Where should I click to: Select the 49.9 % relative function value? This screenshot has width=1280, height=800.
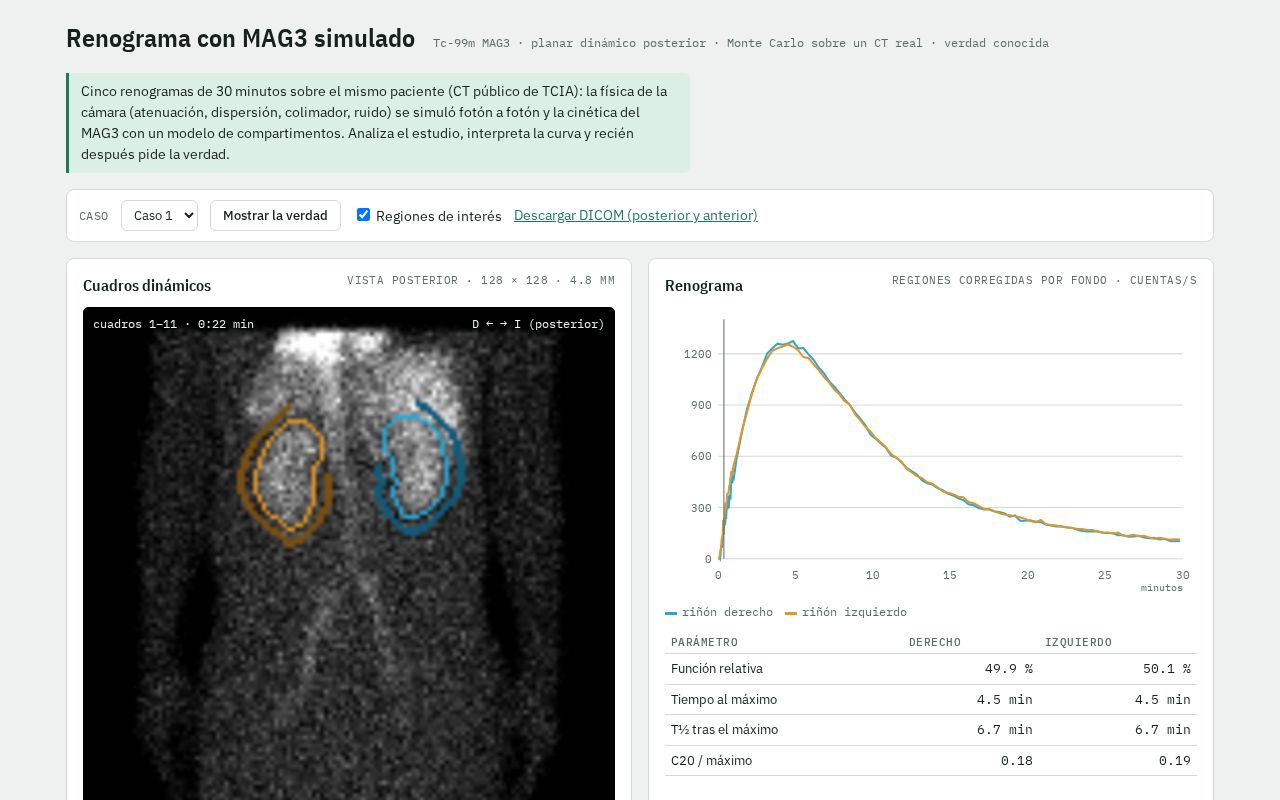click(x=1009, y=669)
